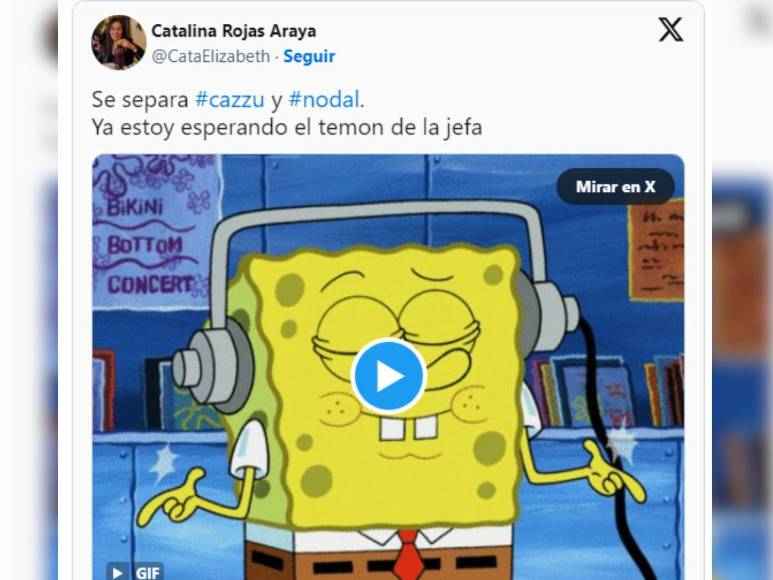Start the GIF with the blue play button
Viewport: 773px width, 580px height.
388,375
